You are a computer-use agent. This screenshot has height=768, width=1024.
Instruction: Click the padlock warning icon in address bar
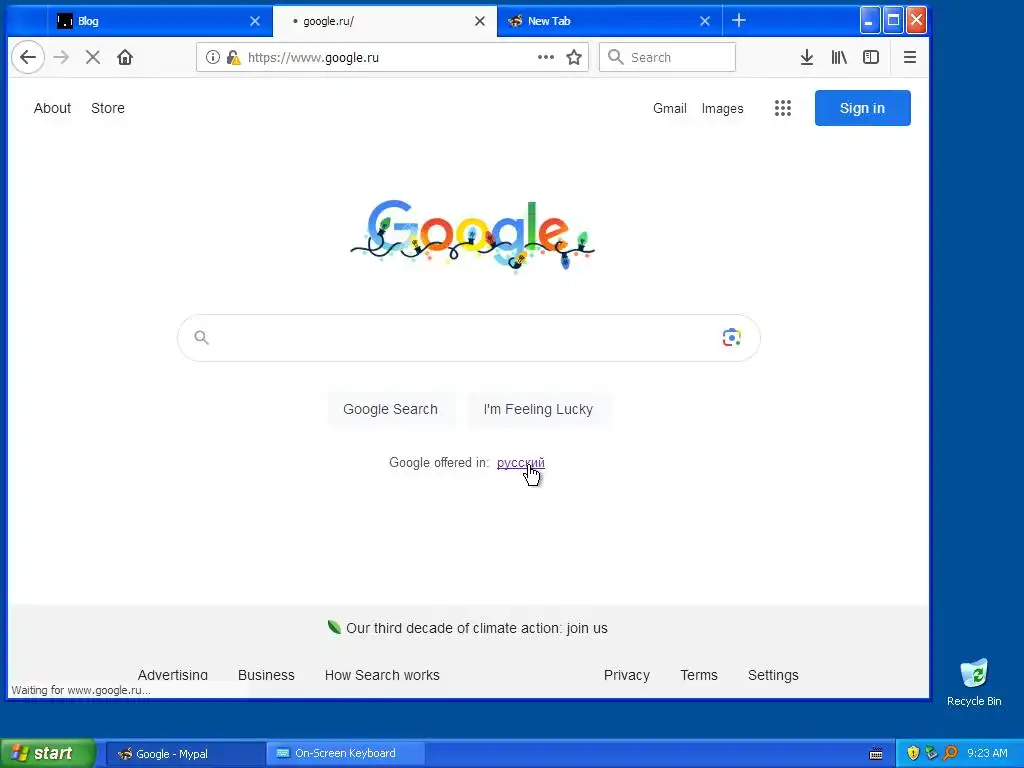tap(233, 57)
